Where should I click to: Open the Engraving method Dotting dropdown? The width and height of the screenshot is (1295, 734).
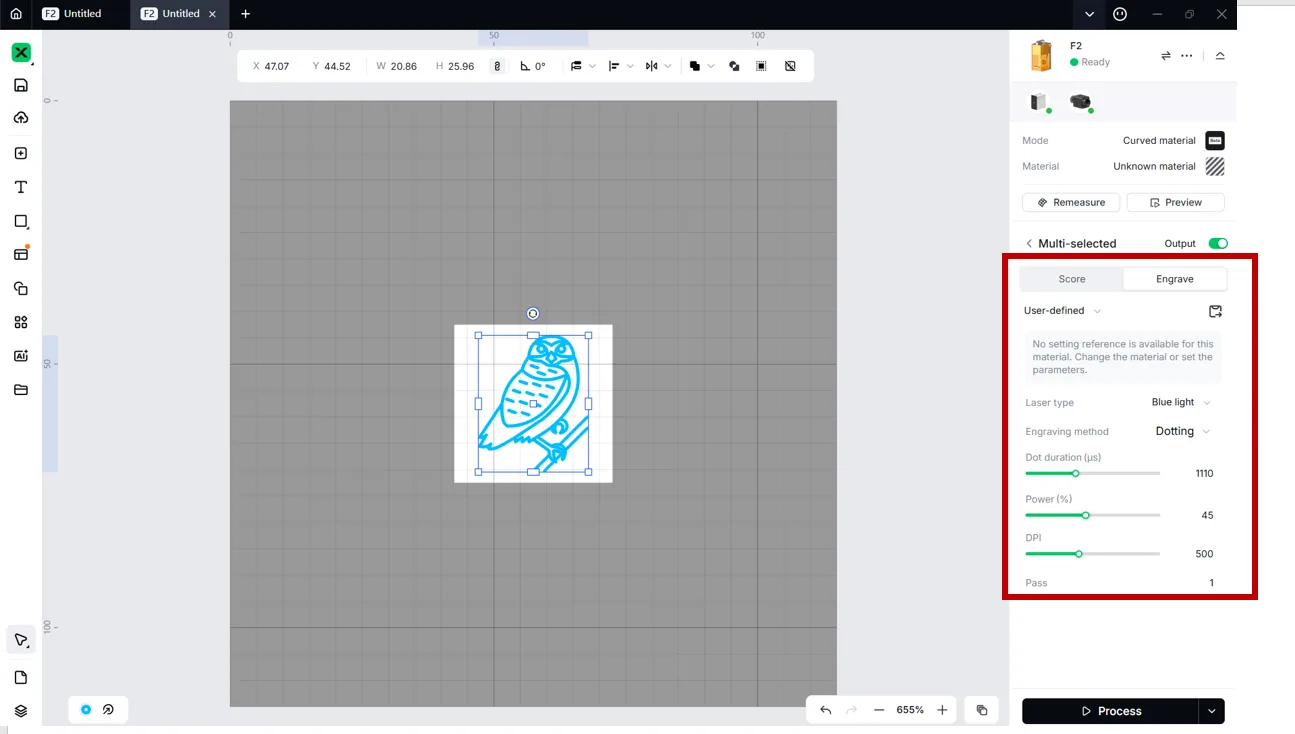point(1183,432)
